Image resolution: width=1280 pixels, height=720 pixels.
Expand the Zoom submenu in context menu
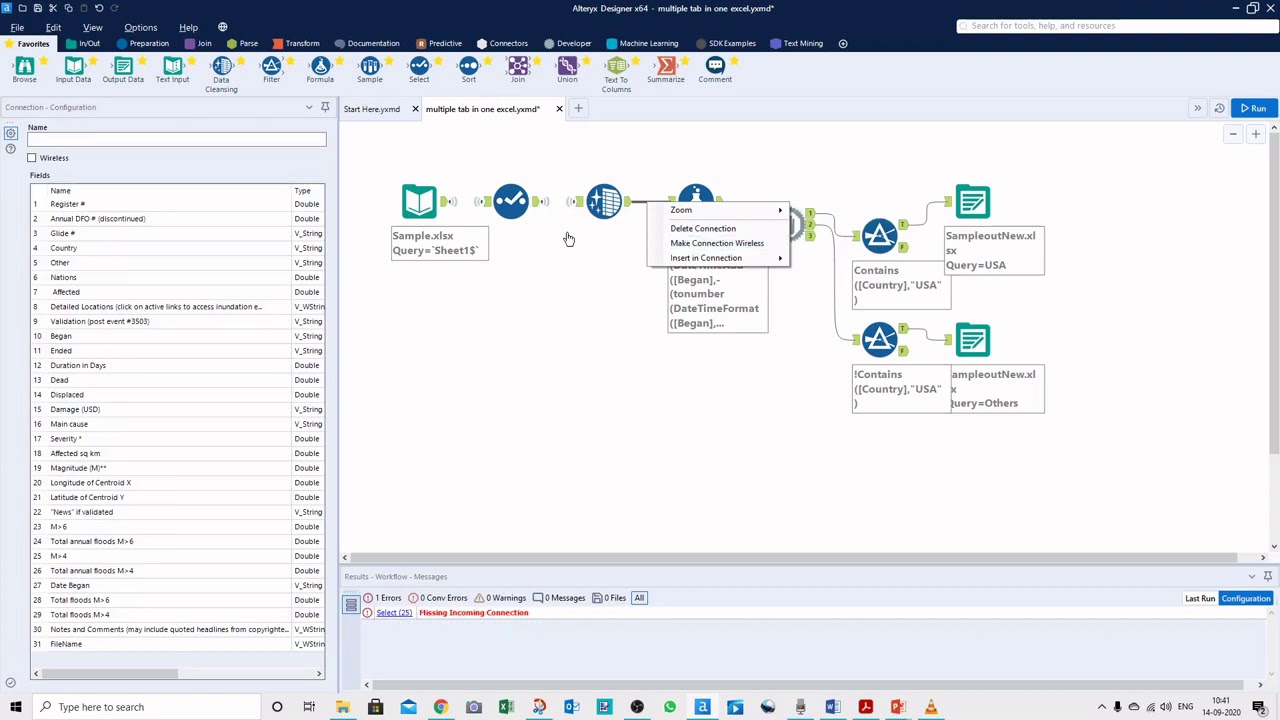pyautogui.click(x=717, y=210)
